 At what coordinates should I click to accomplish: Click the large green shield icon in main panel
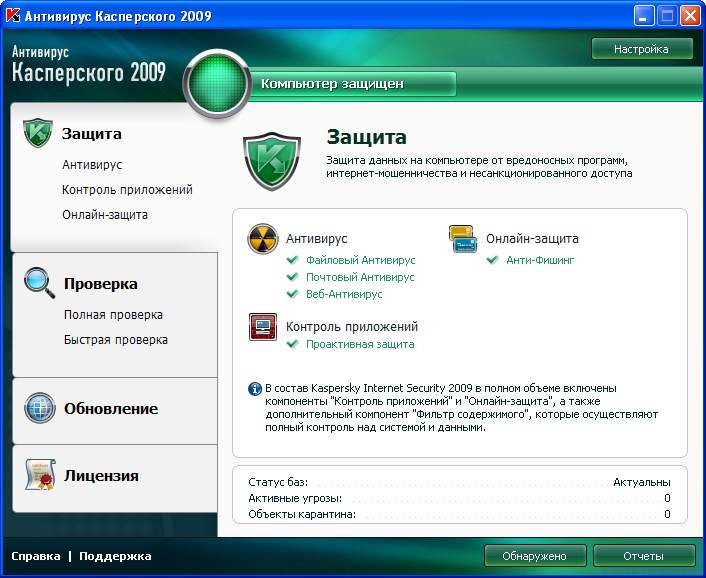pos(272,161)
